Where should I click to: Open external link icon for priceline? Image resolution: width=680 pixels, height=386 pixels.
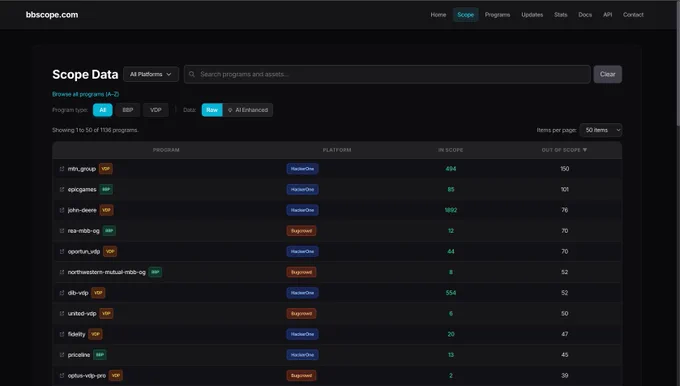click(62, 355)
